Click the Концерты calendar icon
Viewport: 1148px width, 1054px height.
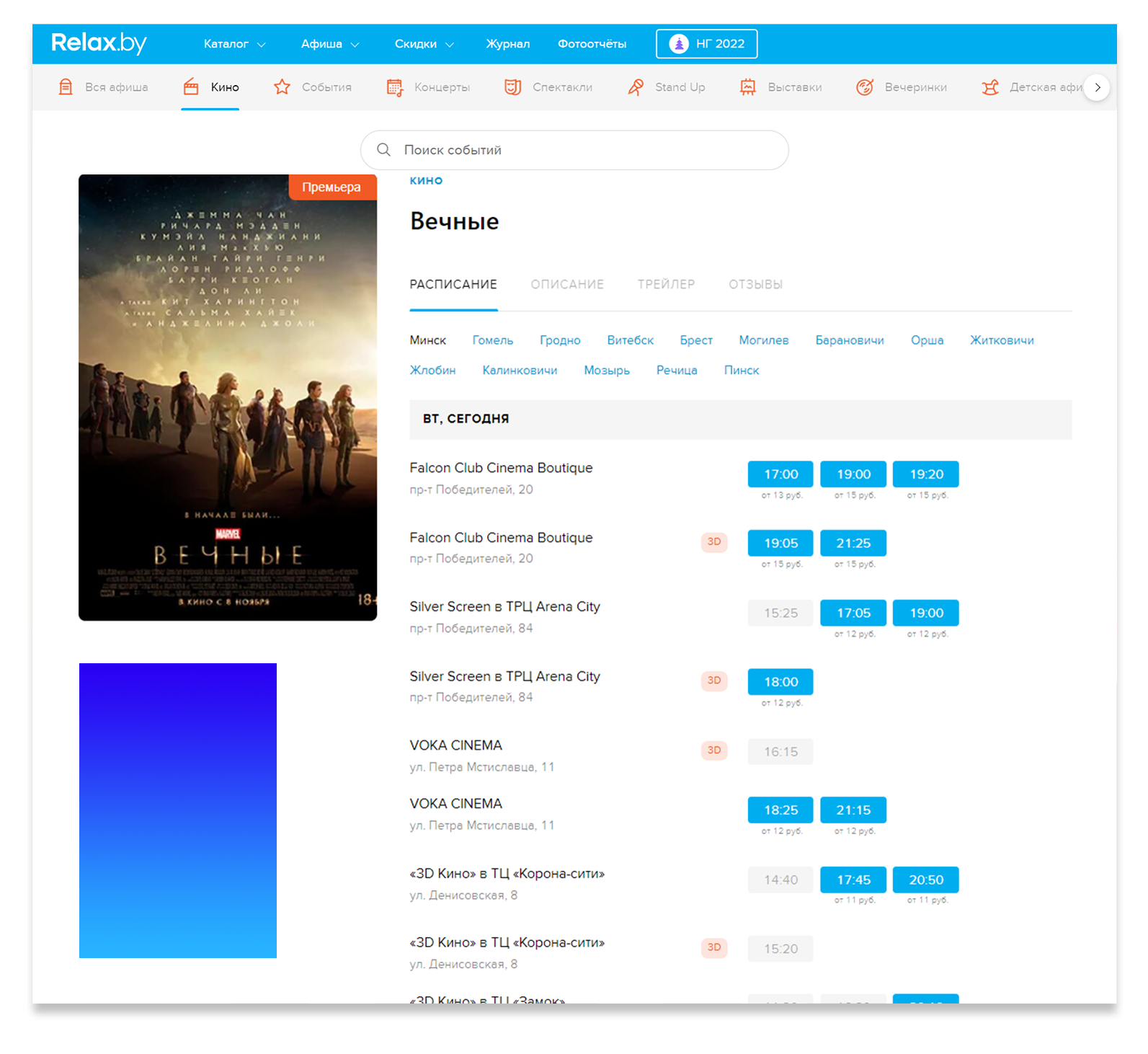(x=395, y=87)
